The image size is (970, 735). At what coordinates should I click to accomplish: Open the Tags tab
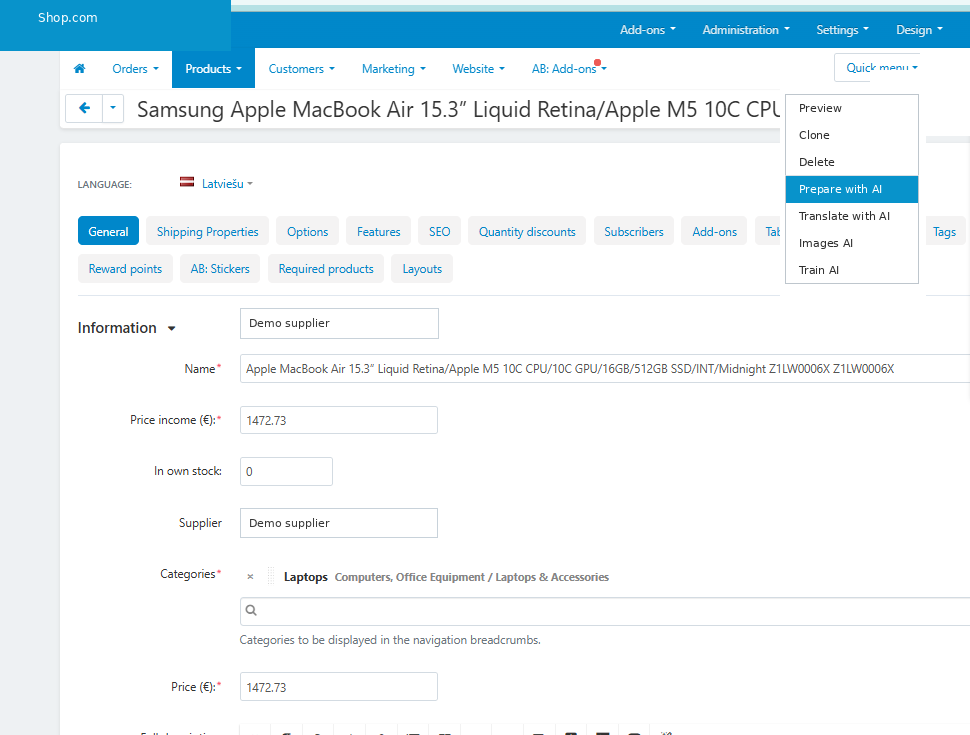944,231
